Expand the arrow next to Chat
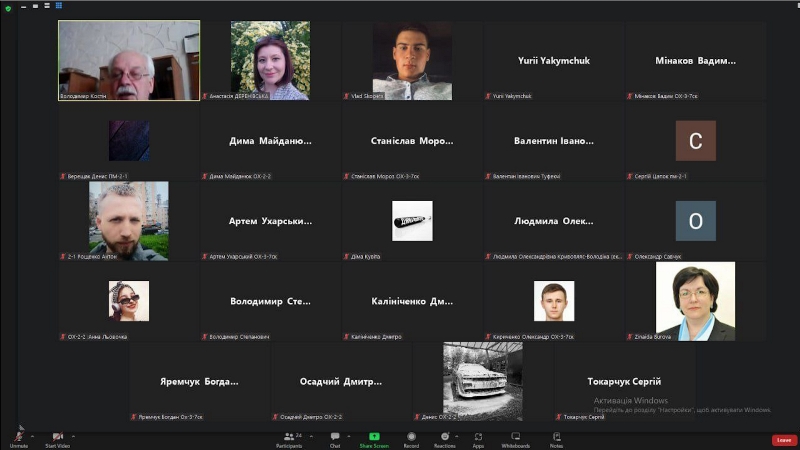Screen dimensions: 800x450 [348, 437]
